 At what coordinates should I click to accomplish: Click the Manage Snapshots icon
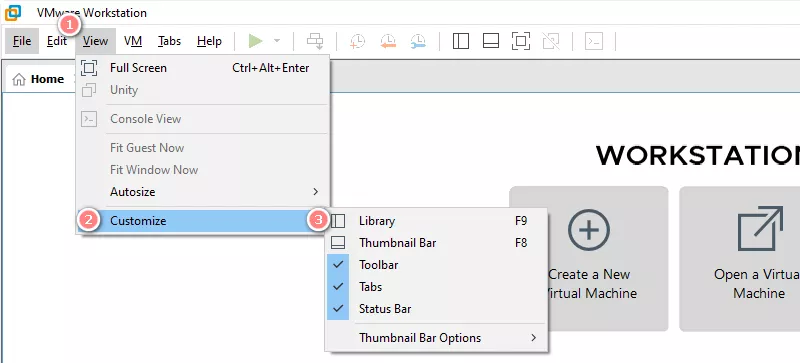coord(418,41)
